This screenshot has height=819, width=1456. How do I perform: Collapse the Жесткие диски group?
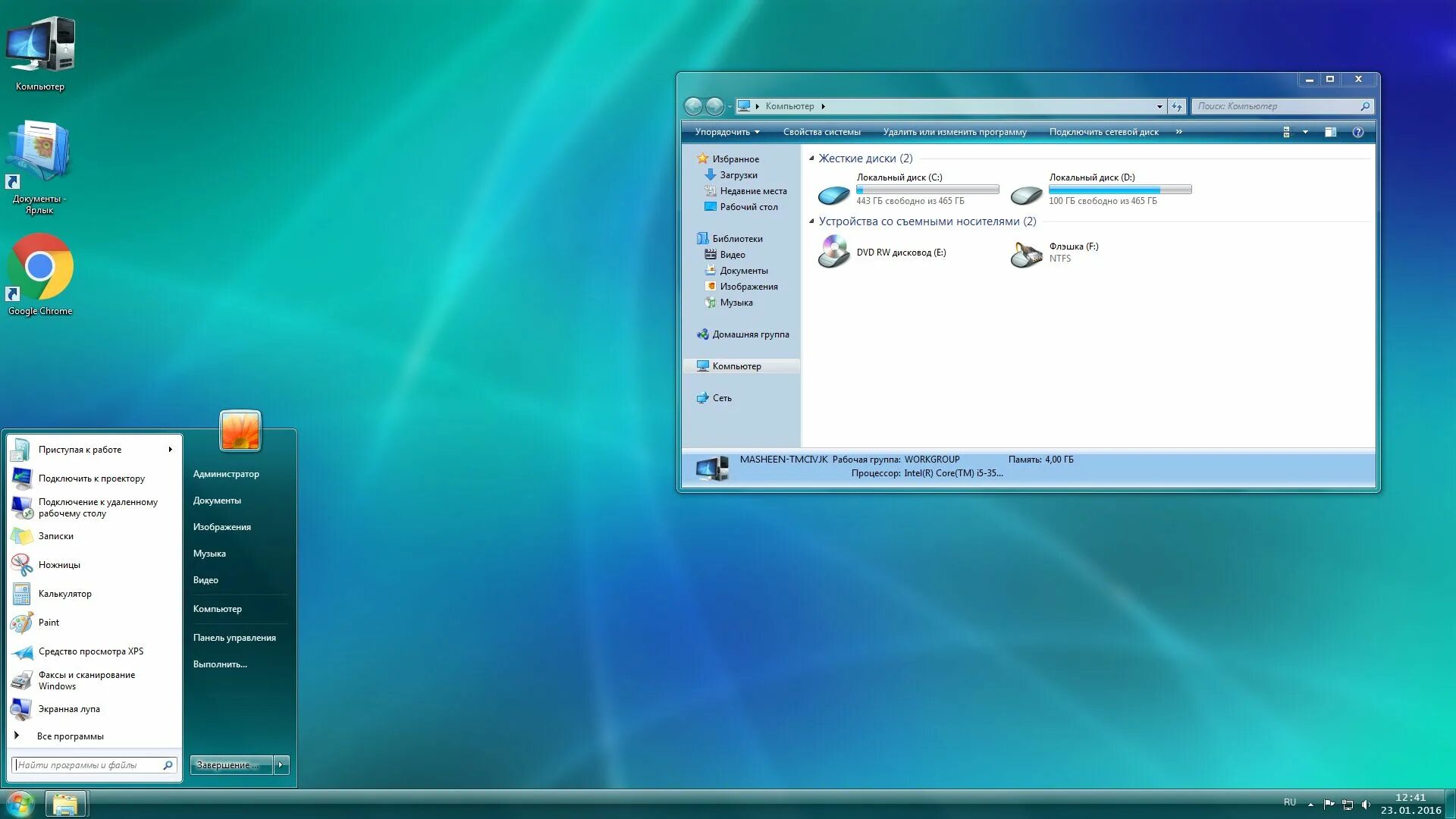[811, 158]
